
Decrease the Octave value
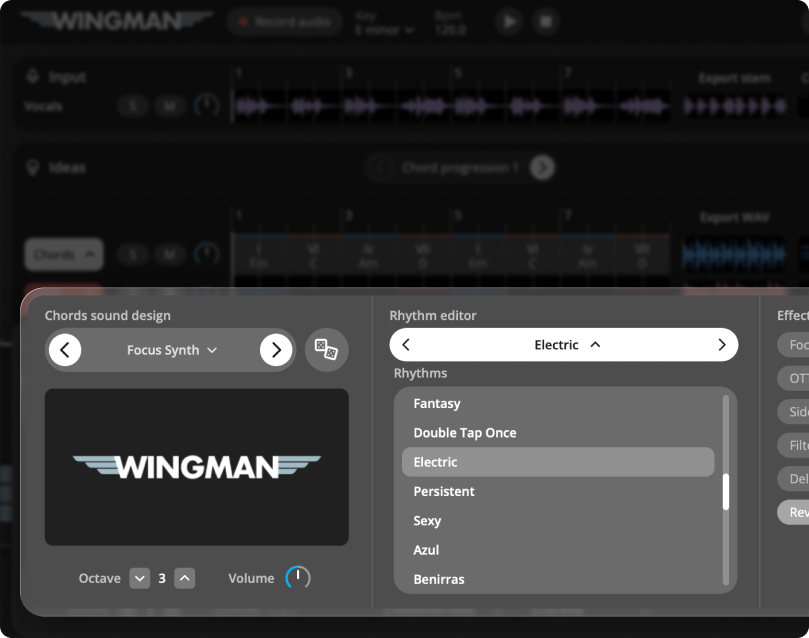click(139, 578)
